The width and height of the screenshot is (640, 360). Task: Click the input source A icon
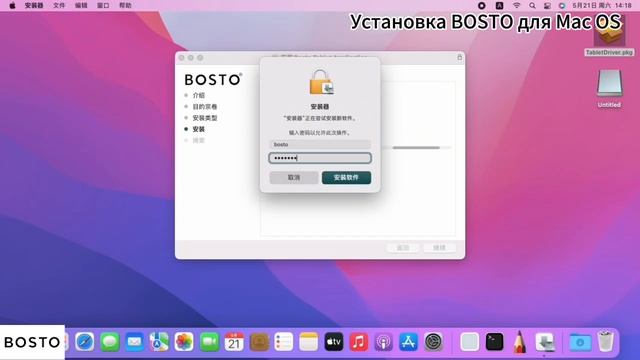(499, 5)
